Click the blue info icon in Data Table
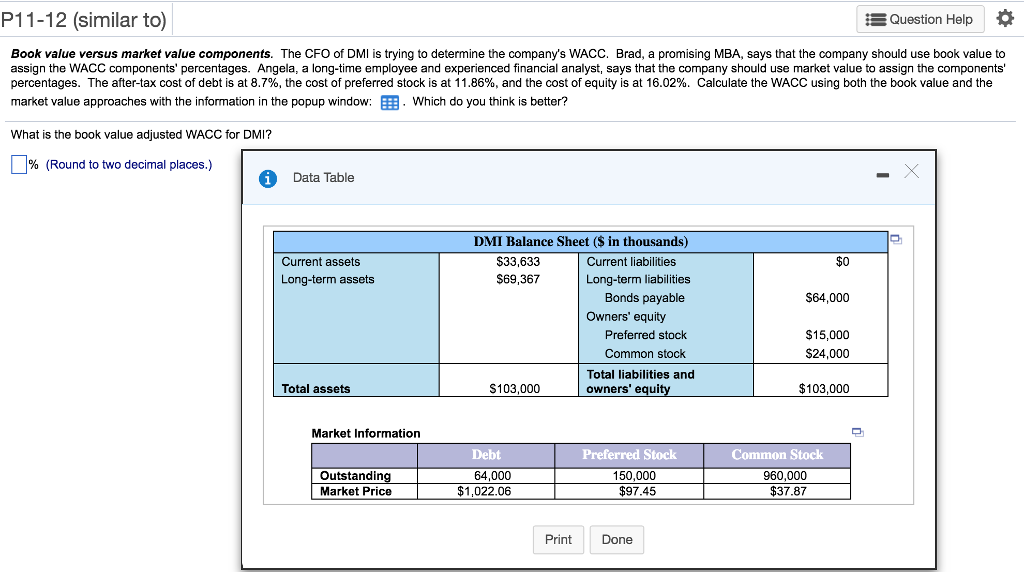The image size is (1024, 572). (268, 178)
